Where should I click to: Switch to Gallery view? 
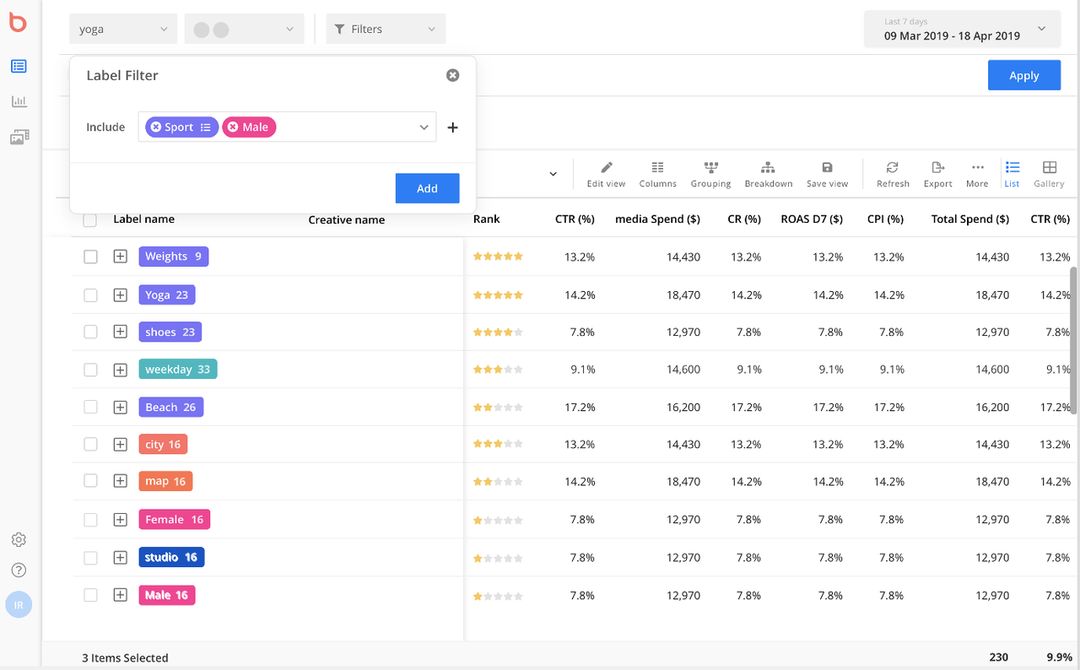(1049, 174)
